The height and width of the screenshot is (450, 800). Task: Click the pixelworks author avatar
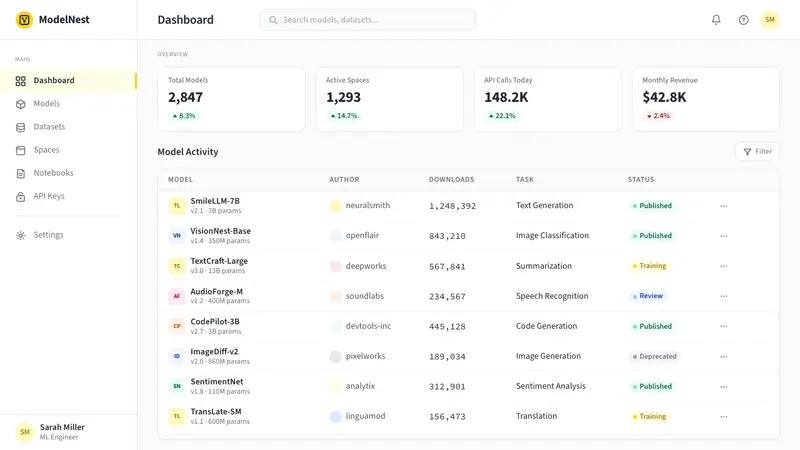pos(335,356)
